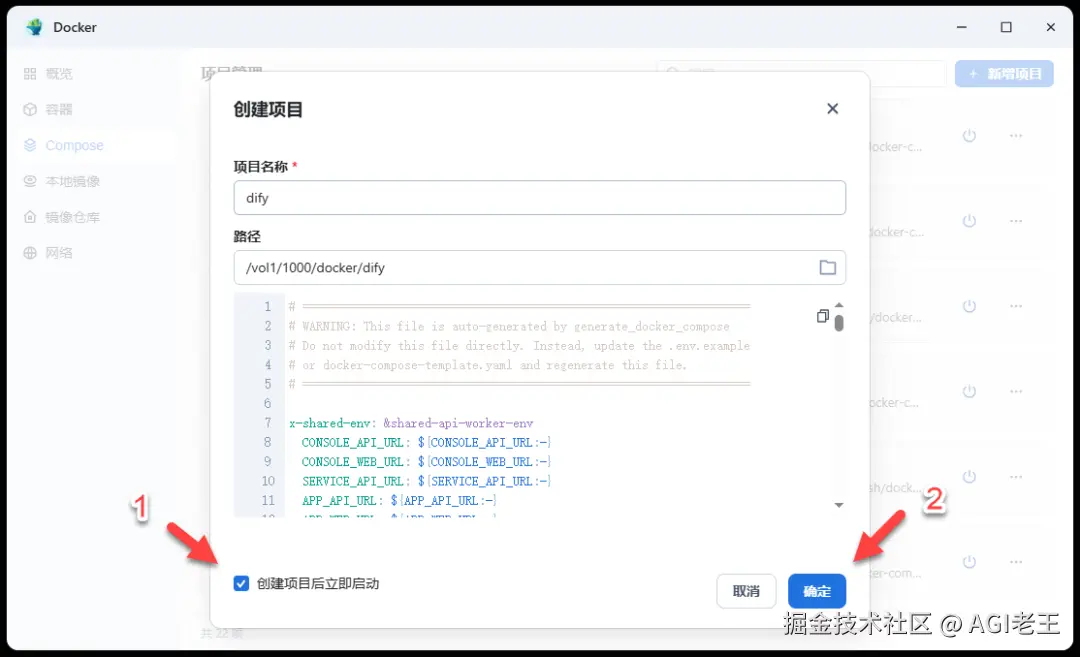
Task: Toggle power icon of second project row
Action: [969, 221]
